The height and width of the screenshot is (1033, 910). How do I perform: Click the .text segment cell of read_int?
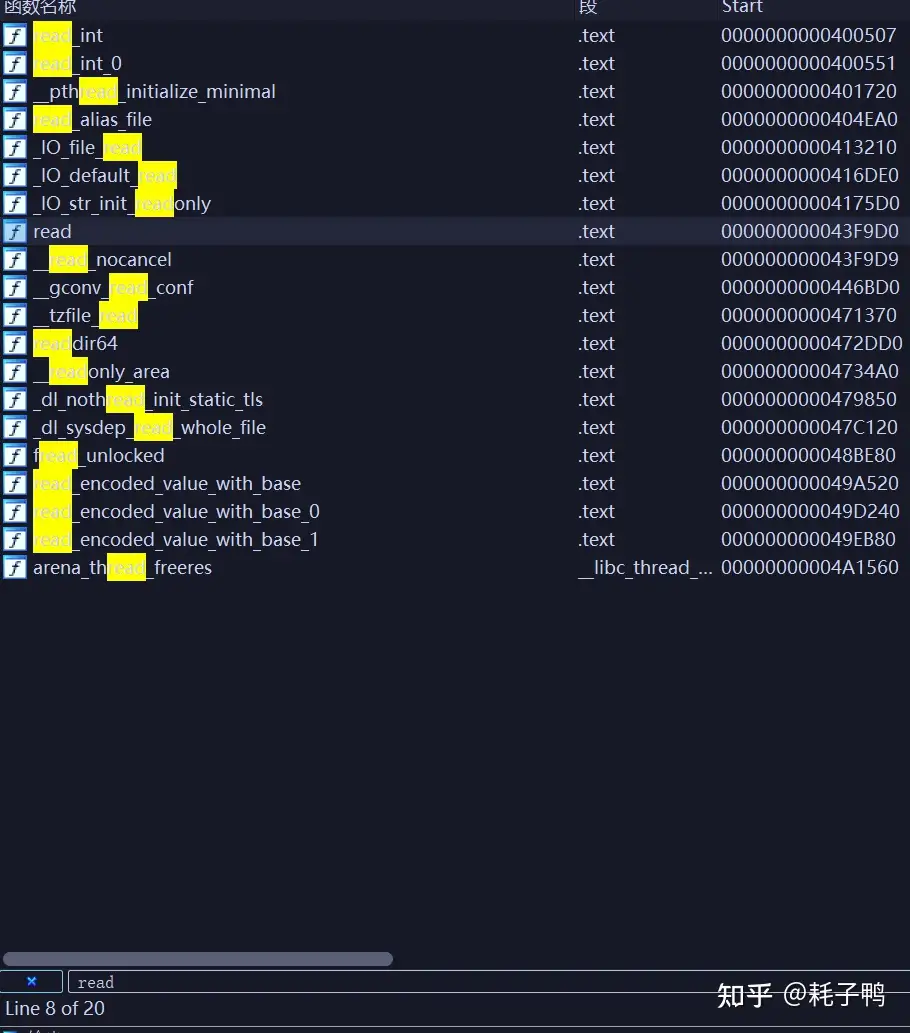click(x=596, y=36)
